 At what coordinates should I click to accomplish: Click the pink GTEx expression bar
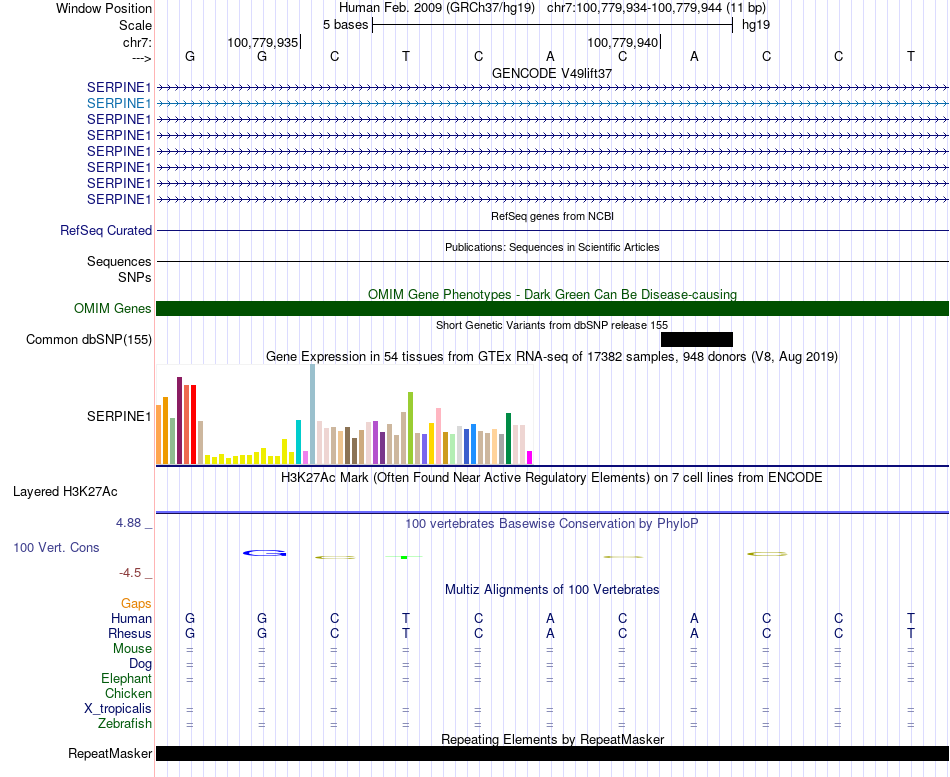438,436
